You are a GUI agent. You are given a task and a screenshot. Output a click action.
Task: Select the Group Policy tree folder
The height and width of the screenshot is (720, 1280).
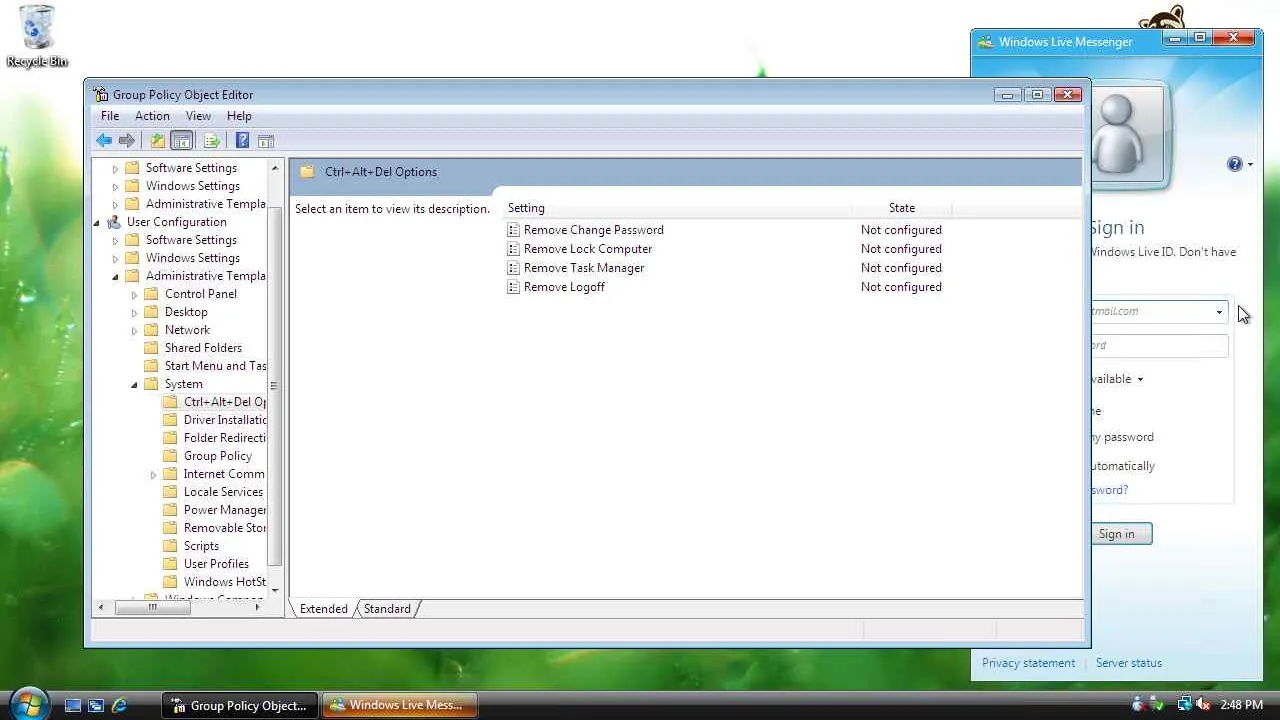pyautogui.click(x=218, y=456)
